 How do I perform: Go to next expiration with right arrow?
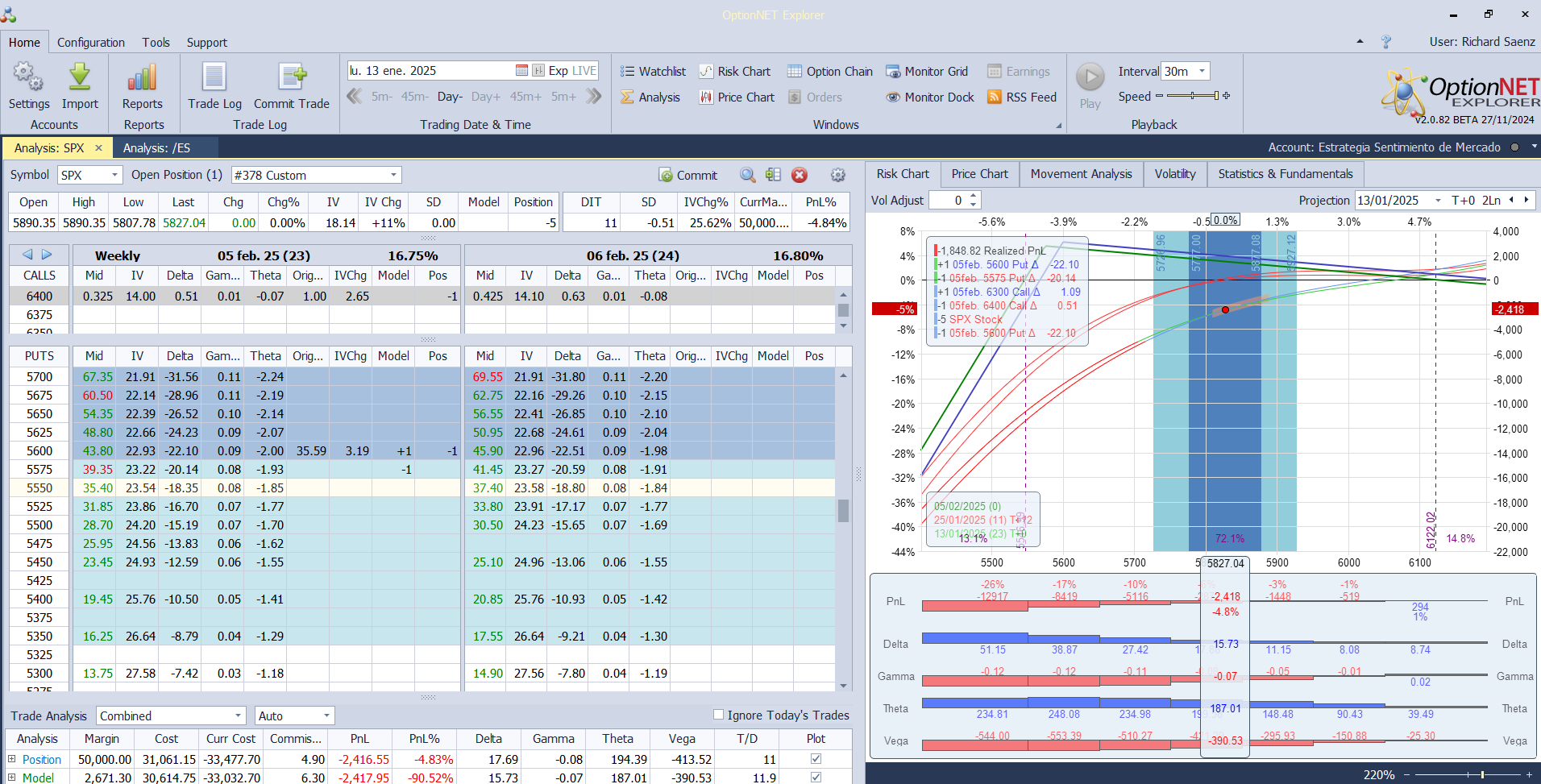pyautogui.click(x=47, y=255)
